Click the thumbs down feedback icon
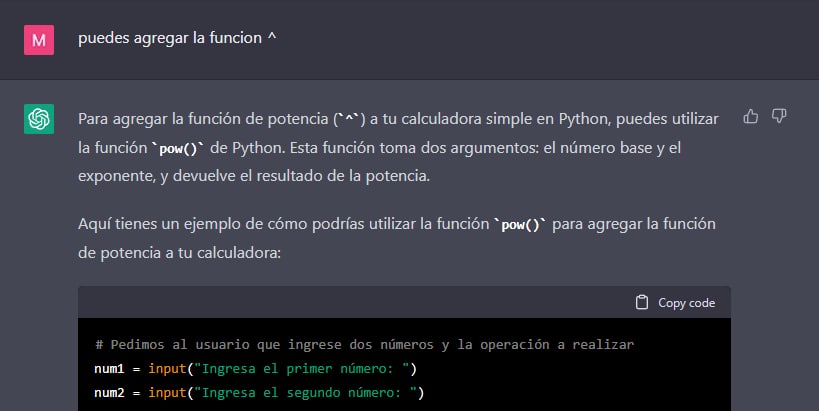The image size is (819, 411). tap(779, 116)
